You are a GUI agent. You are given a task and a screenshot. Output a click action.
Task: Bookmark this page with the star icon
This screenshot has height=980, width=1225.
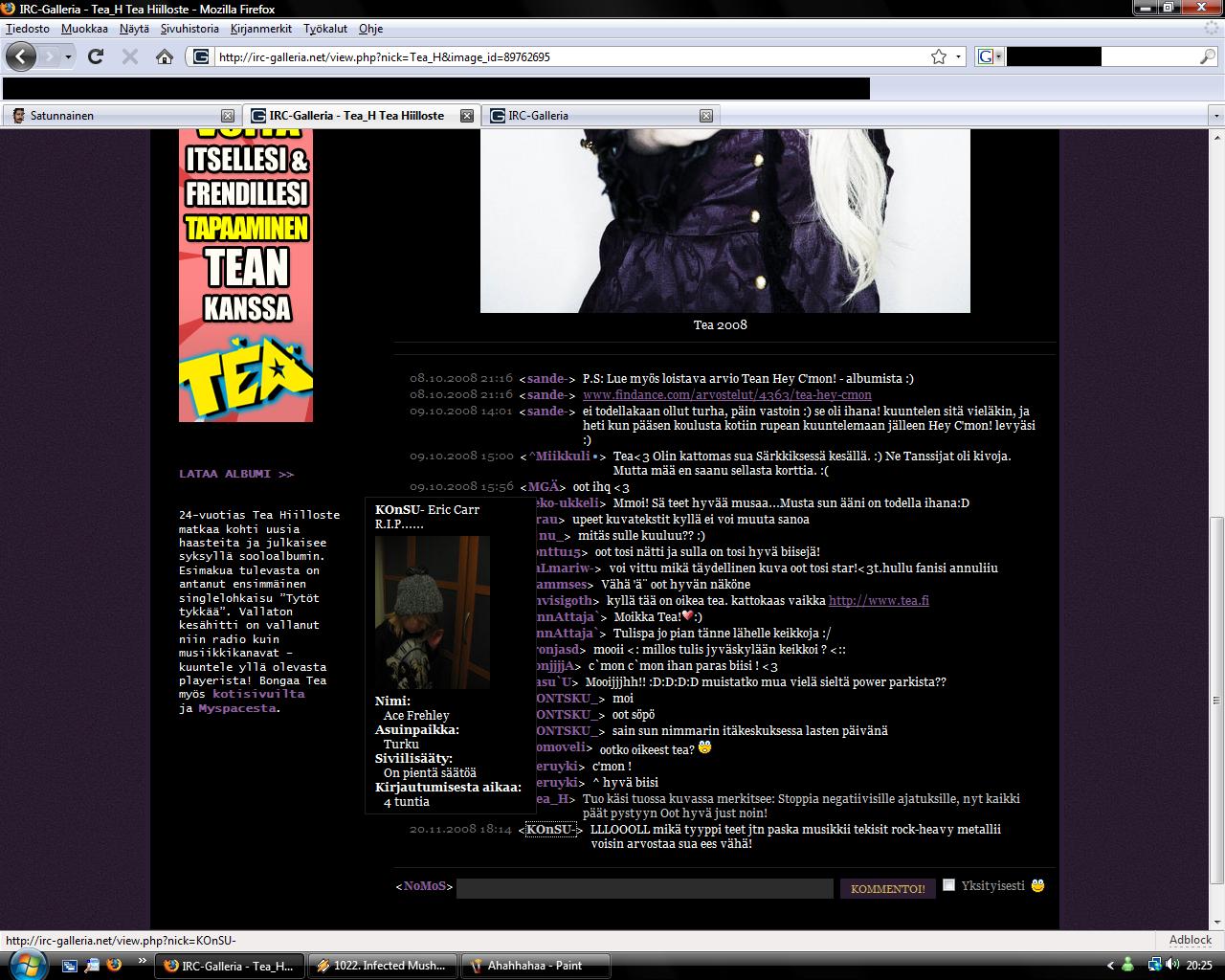pos(939,56)
